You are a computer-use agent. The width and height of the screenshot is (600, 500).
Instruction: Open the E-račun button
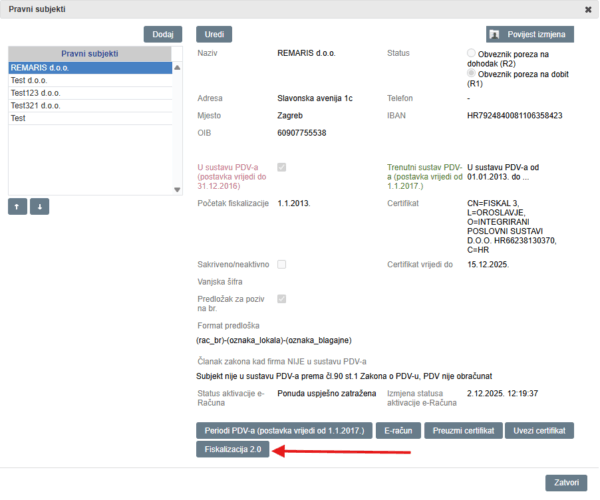tap(398, 430)
